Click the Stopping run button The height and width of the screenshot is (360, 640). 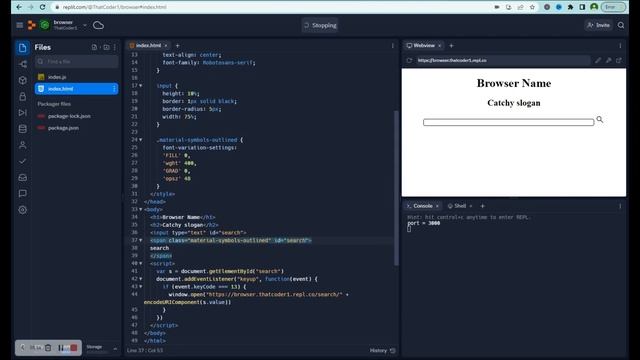pos(320,25)
